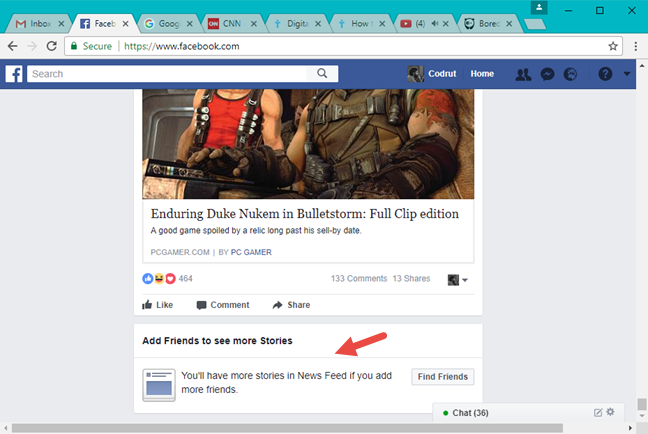This screenshot has width=648, height=434.
Task: View the like reaction icon
Action: pos(148,279)
